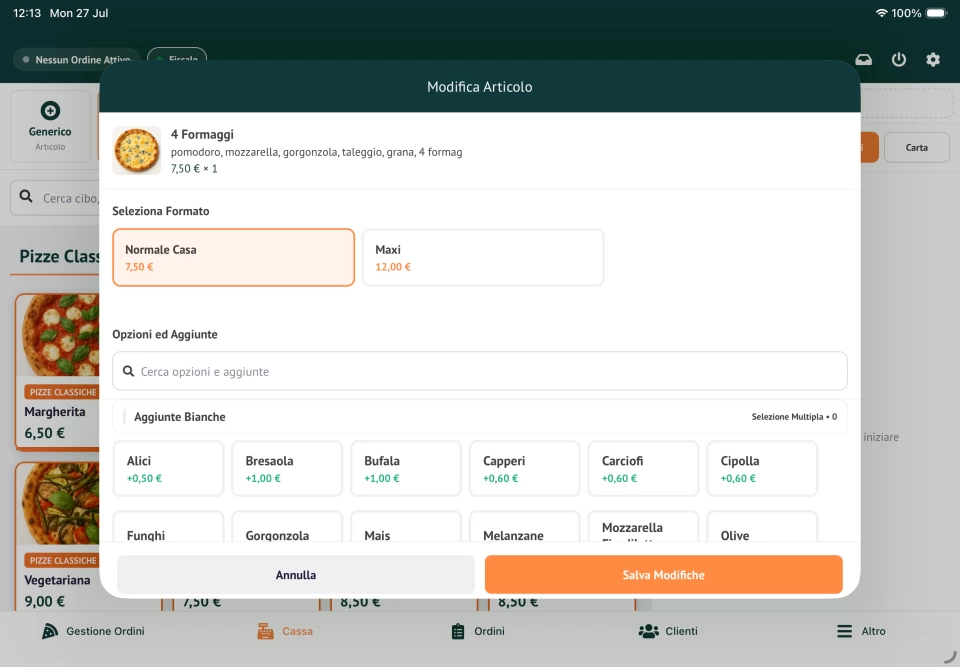Toggle Olive topping

pyautogui.click(x=762, y=528)
